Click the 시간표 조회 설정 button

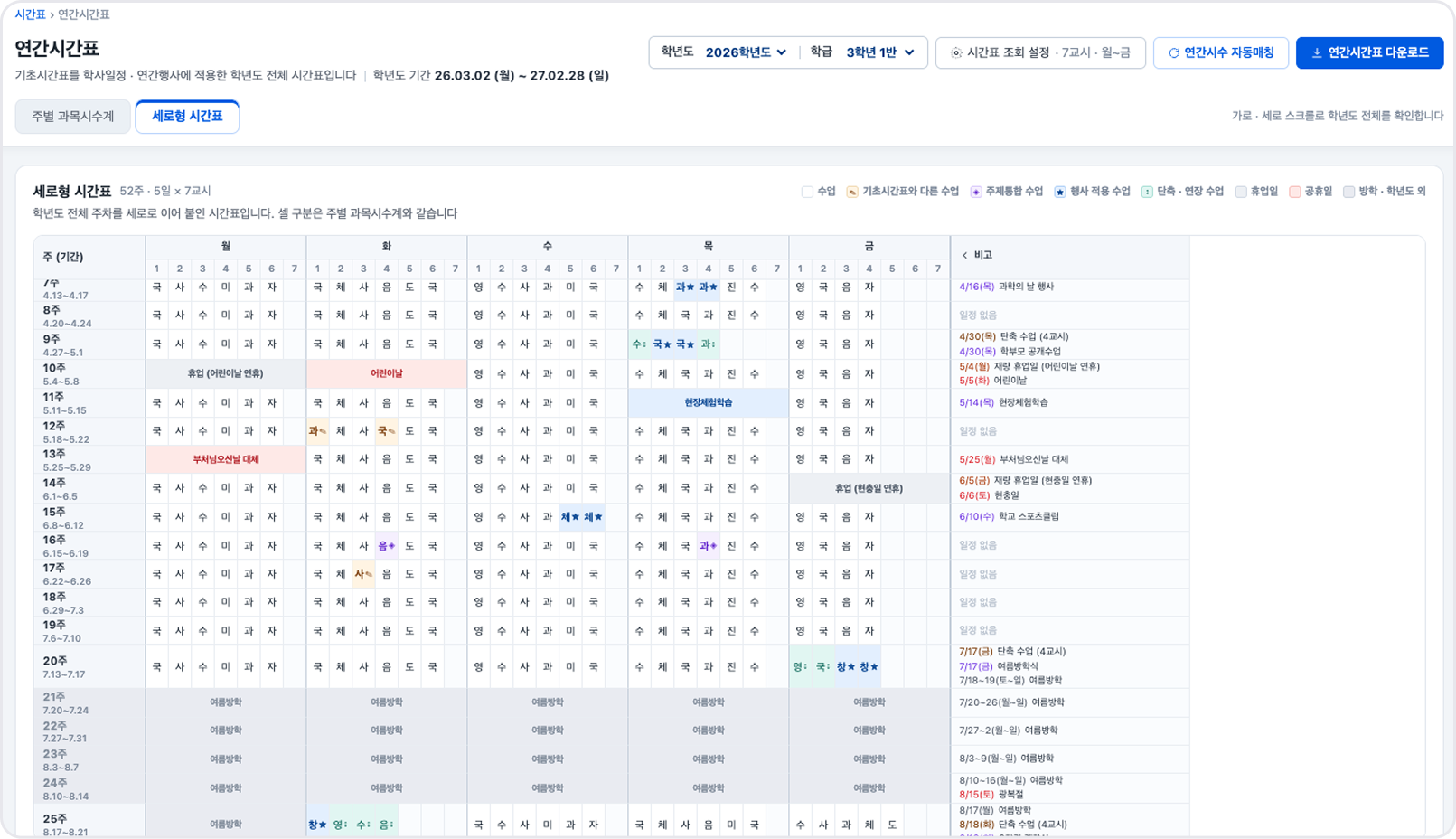coord(1040,53)
